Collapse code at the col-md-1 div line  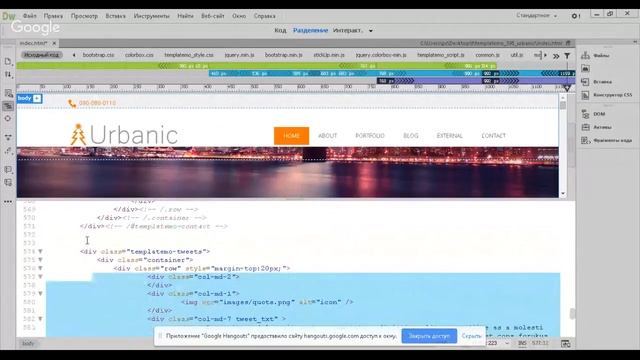coord(40,293)
